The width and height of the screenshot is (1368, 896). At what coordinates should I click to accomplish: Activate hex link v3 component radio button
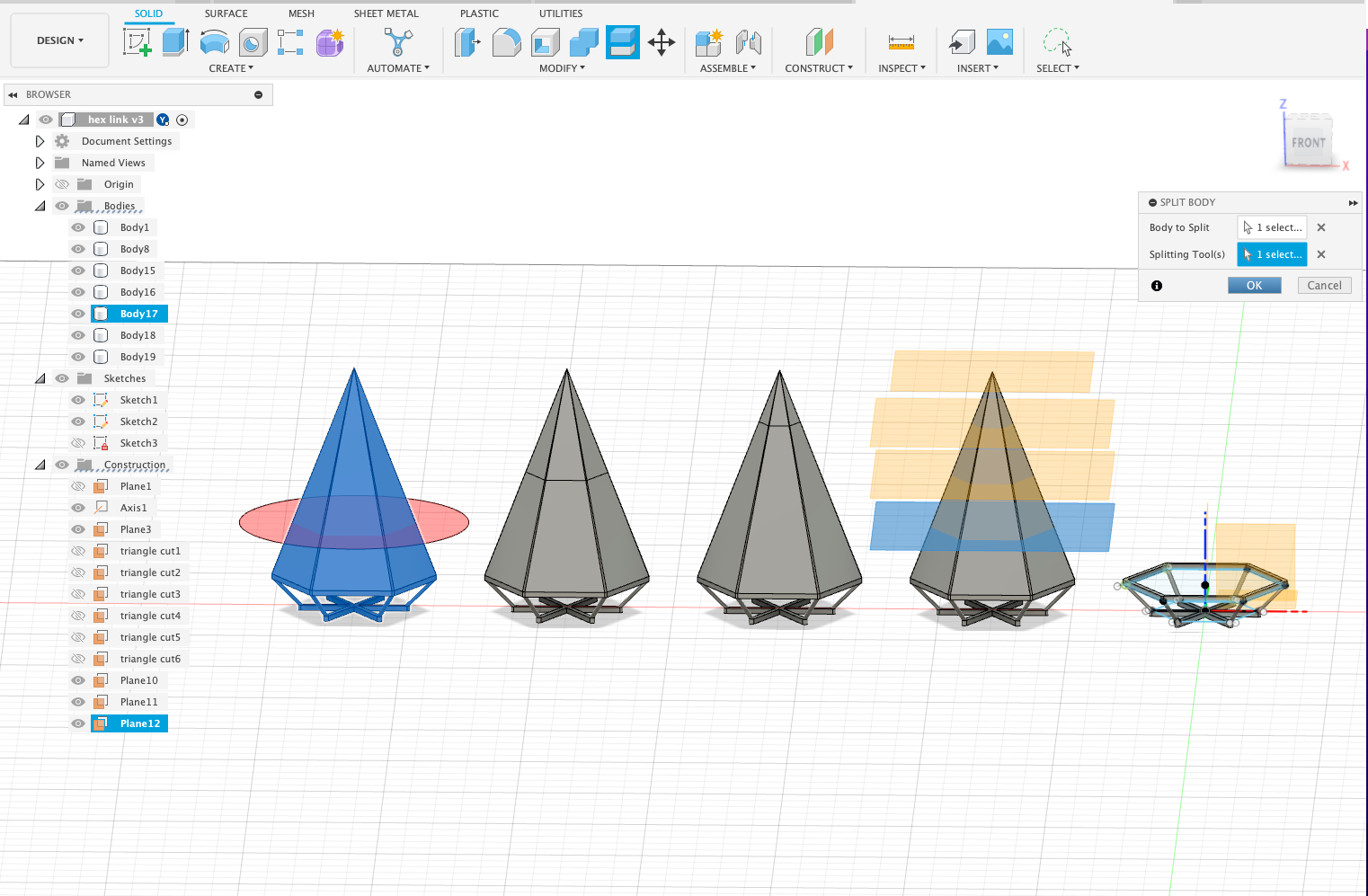tap(182, 120)
